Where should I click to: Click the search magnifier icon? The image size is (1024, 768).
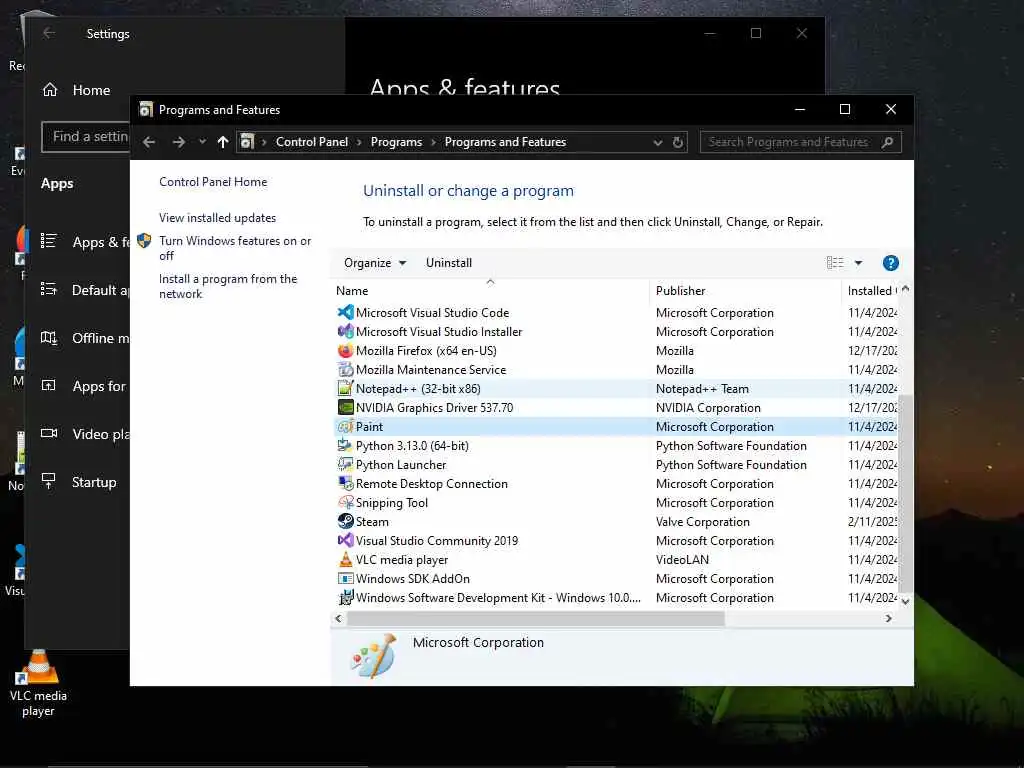coord(887,142)
